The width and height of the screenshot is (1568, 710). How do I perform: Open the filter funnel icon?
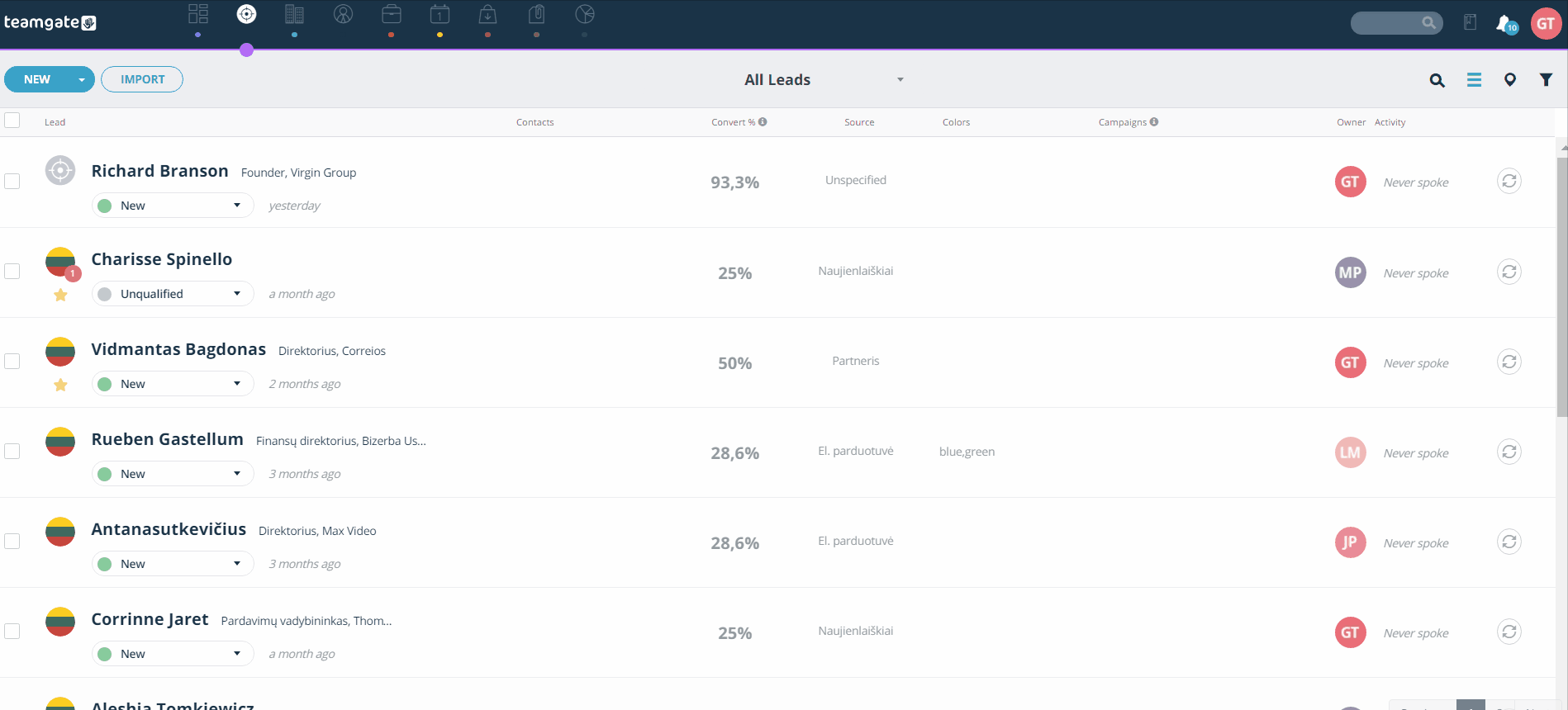click(1546, 80)
